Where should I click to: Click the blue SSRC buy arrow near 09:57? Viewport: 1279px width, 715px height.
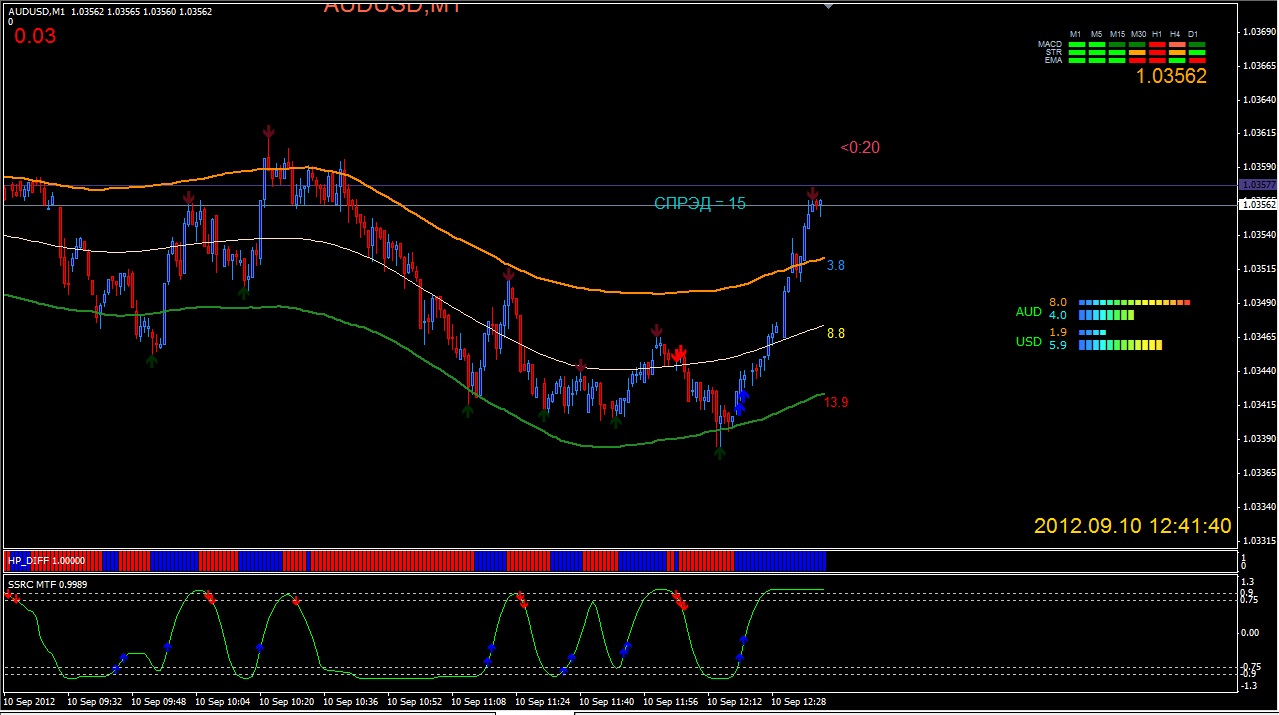(167, 647)
